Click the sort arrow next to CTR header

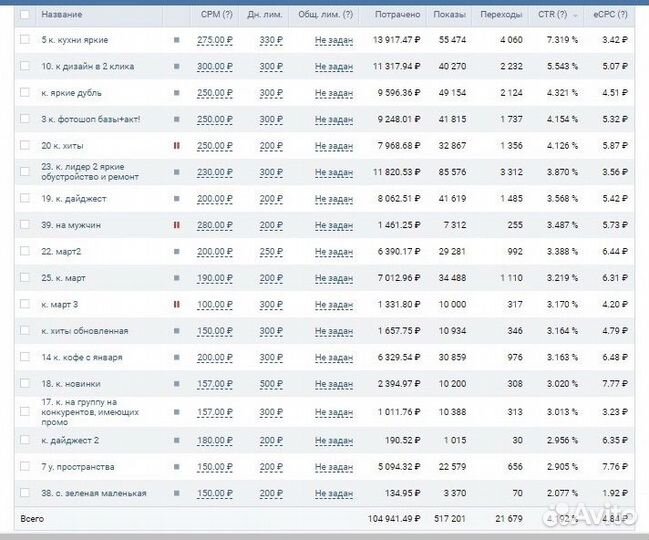point(579,15)
